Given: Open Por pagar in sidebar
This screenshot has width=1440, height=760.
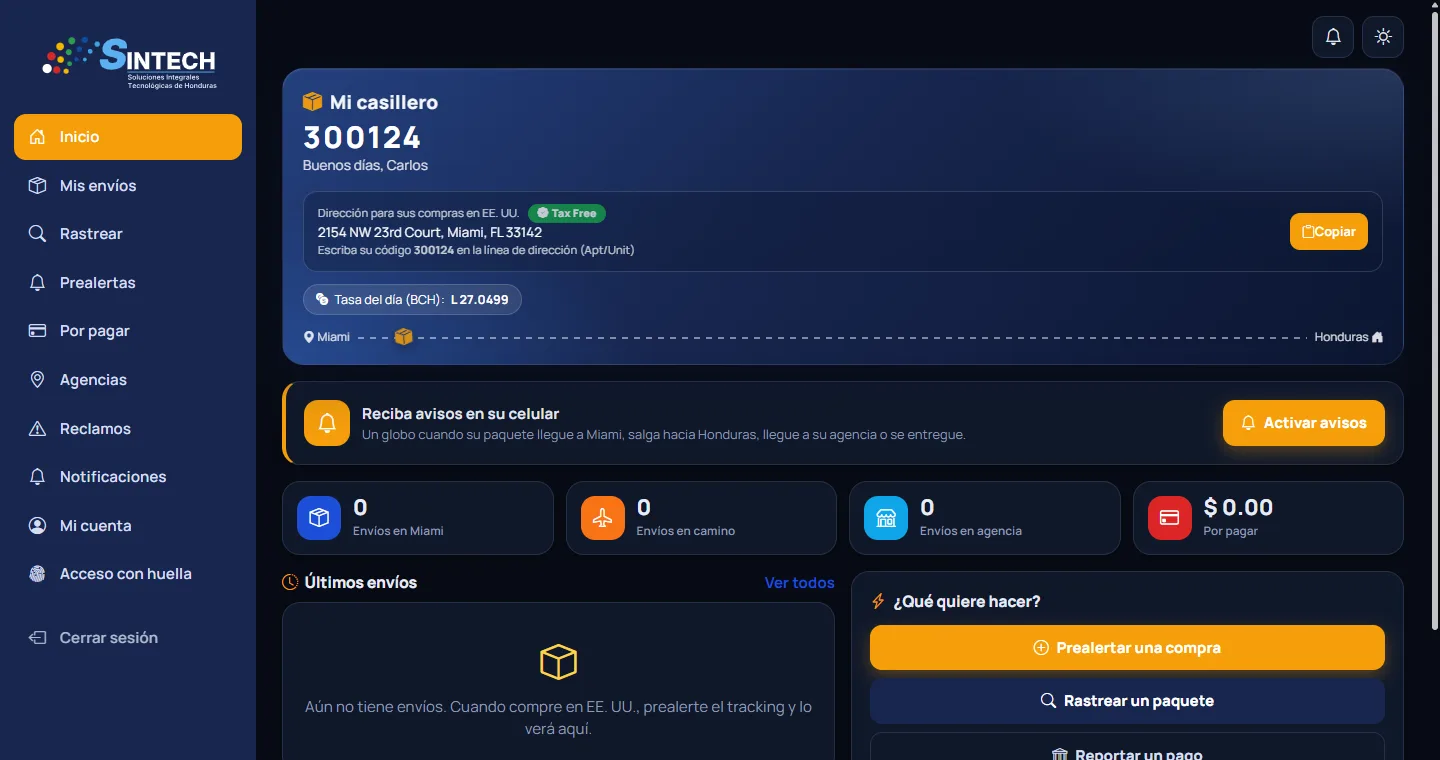Looking at the screenshot, I should click(128, 331).
